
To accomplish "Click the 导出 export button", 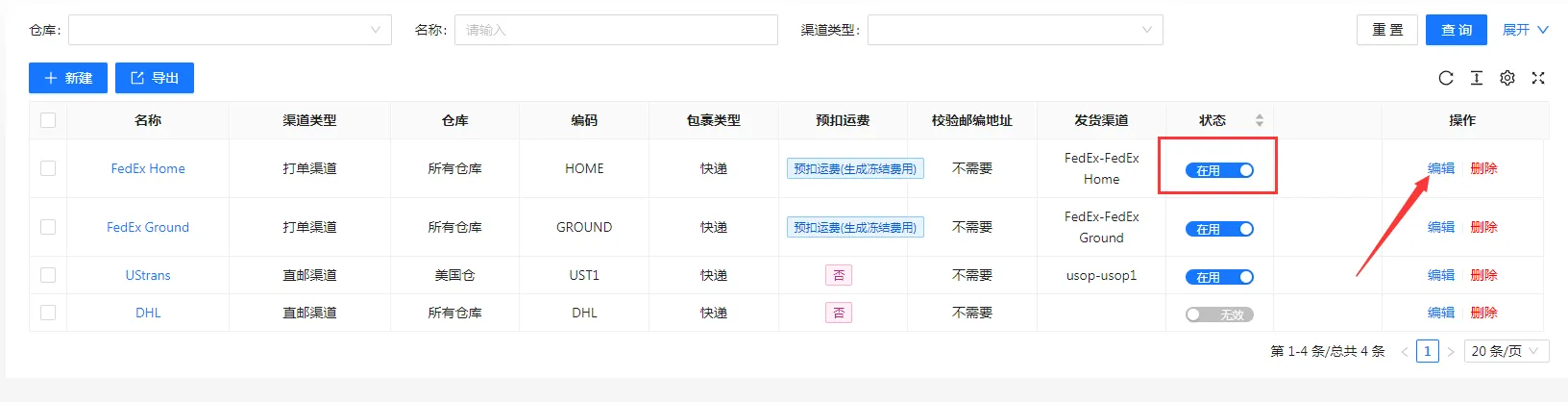I will 155,78.
